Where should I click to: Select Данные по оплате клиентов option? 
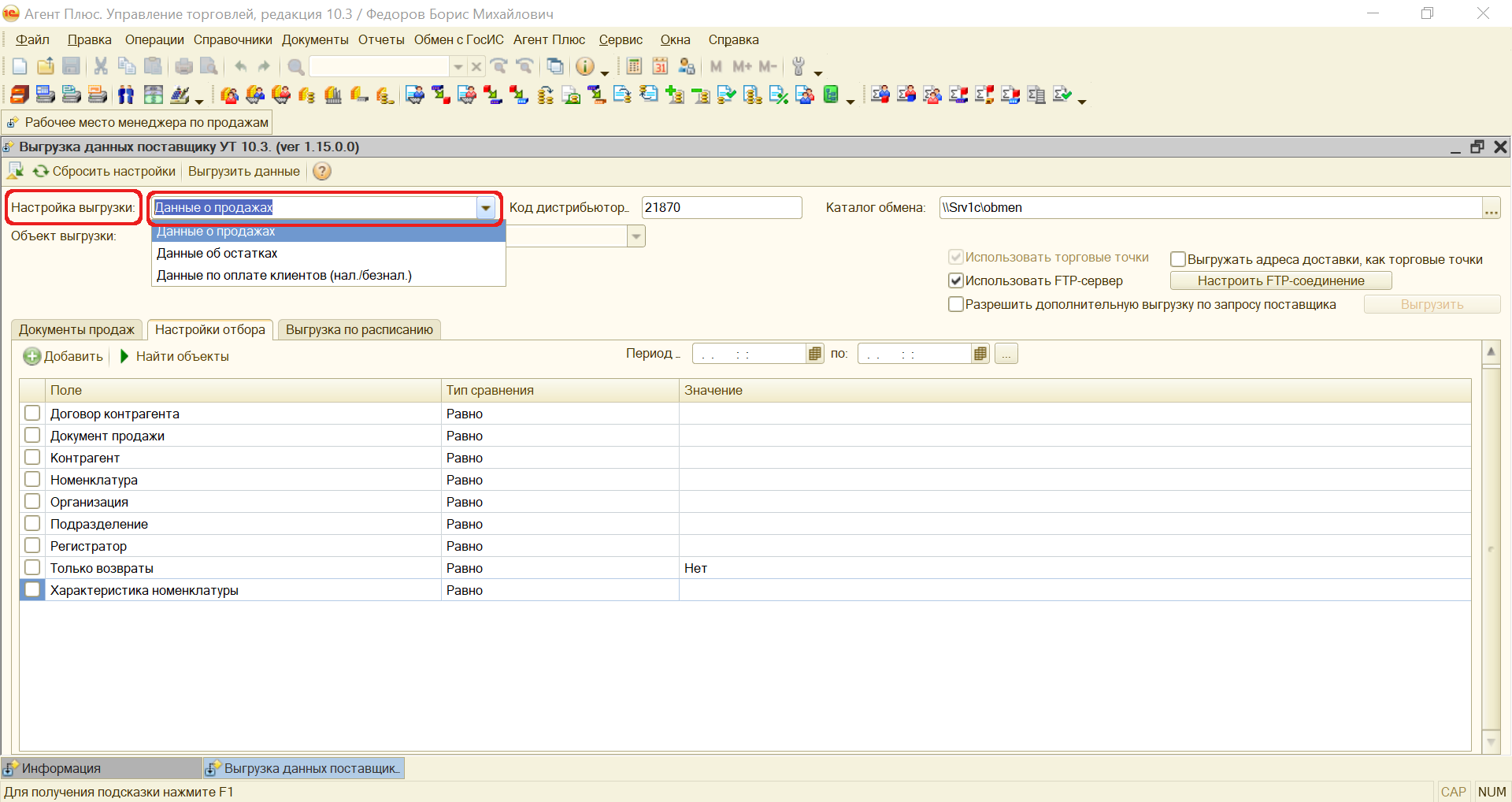[x=328, y=275]
